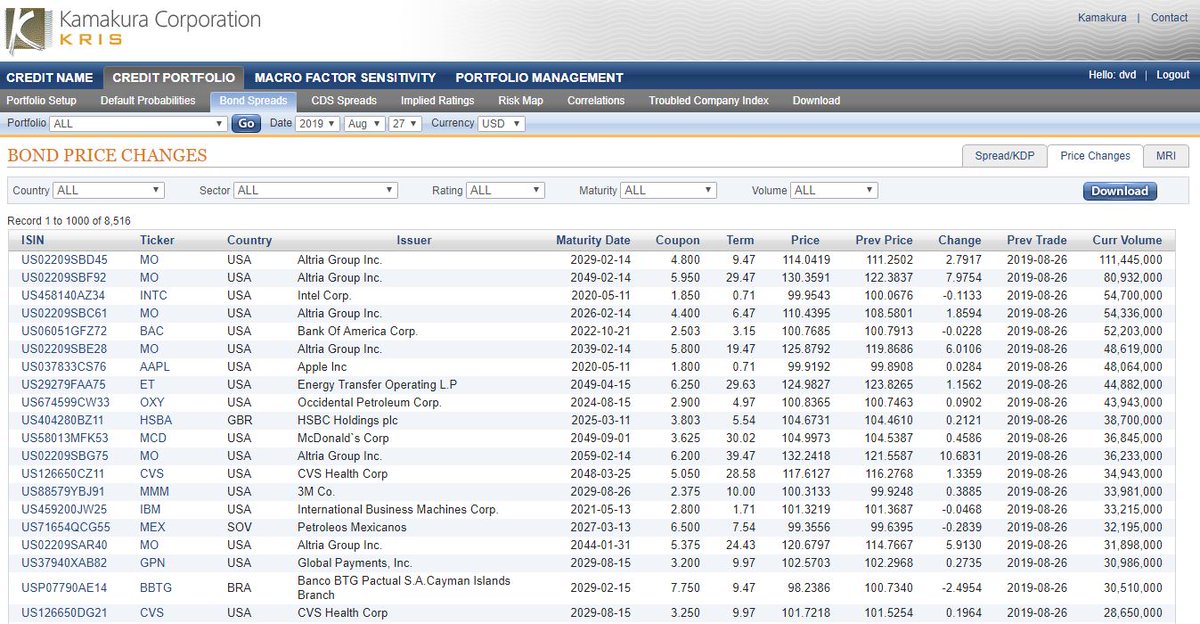Open the day dropdown showing 27
1200x624 pixels.
405,123
